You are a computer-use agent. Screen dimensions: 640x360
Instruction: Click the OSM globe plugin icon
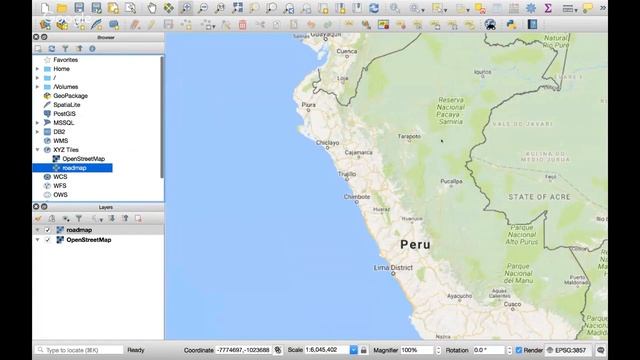[490, 24]
